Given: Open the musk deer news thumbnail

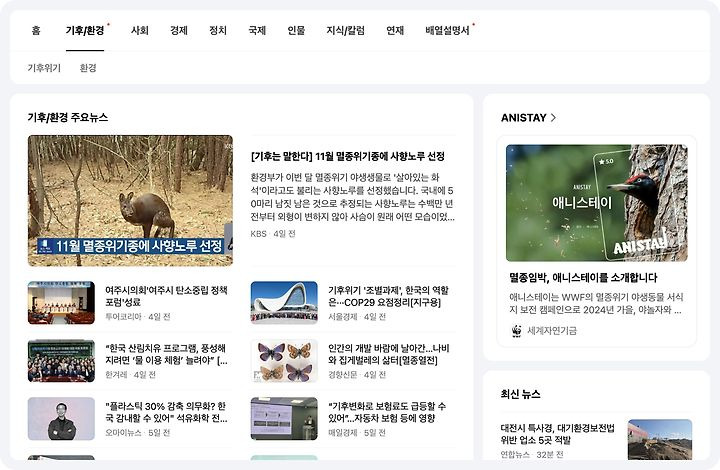Looking at the screenshot, I should pyautogui.click(x=130, y=201).
